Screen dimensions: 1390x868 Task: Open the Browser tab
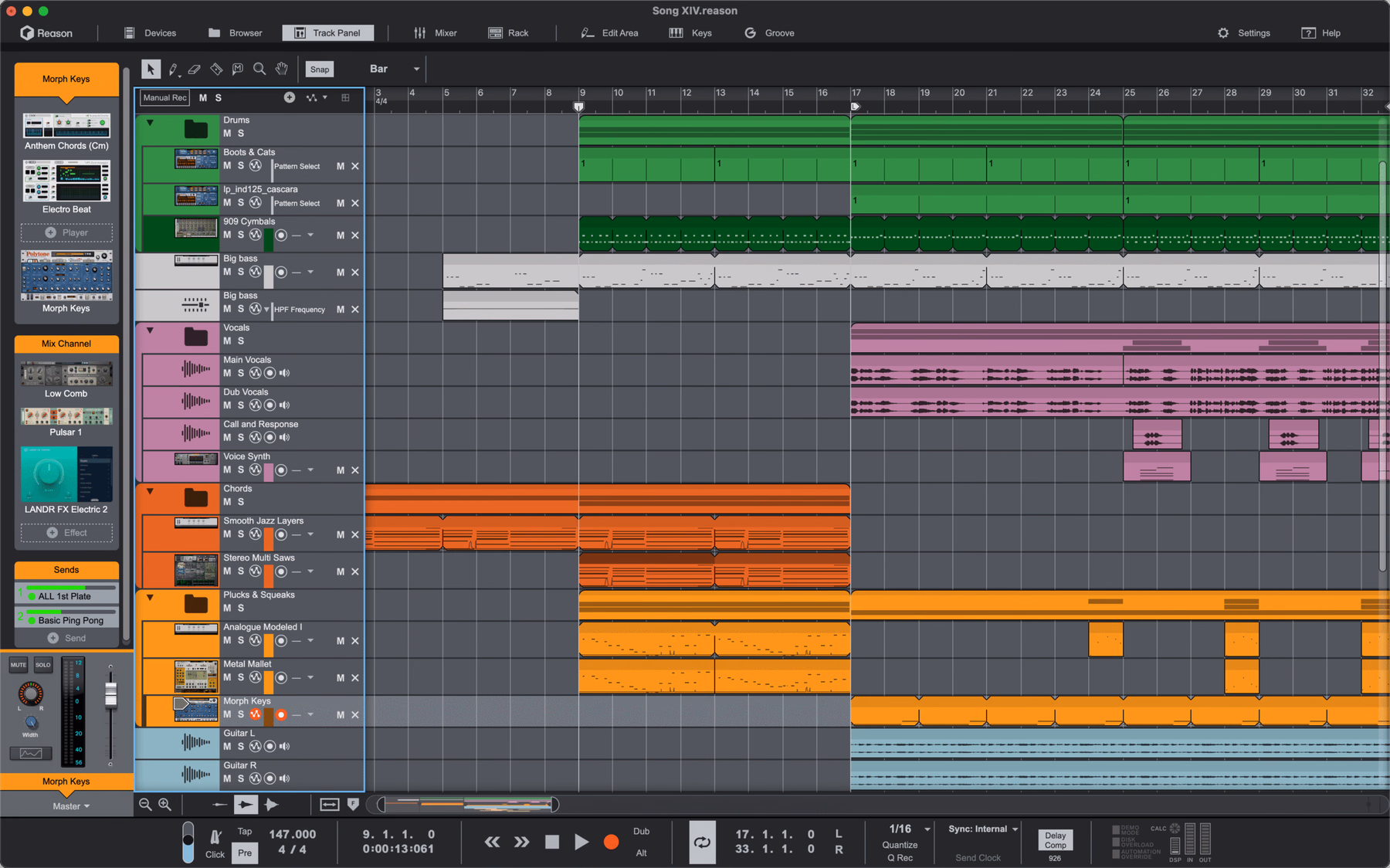click(236, 32)
